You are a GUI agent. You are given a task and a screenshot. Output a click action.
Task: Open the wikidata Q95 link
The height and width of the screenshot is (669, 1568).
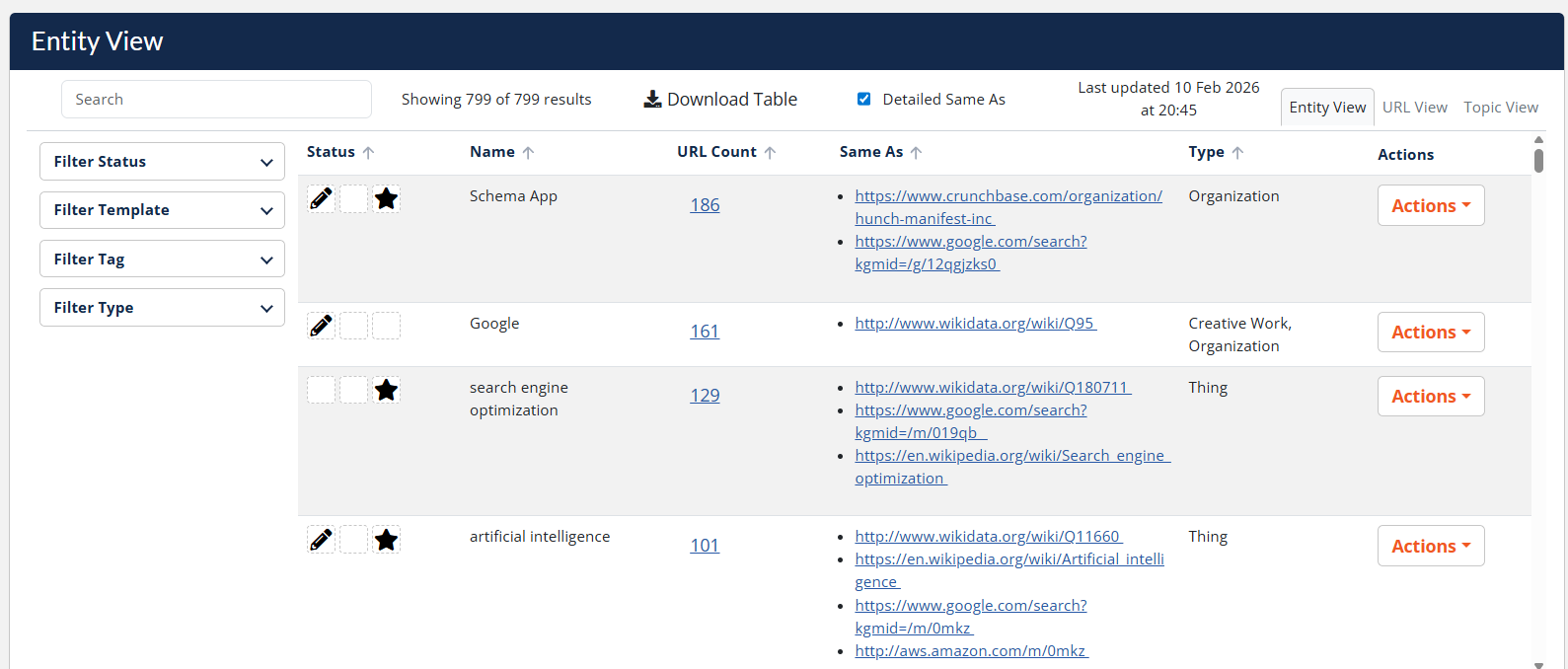click(x=976, y=324)
